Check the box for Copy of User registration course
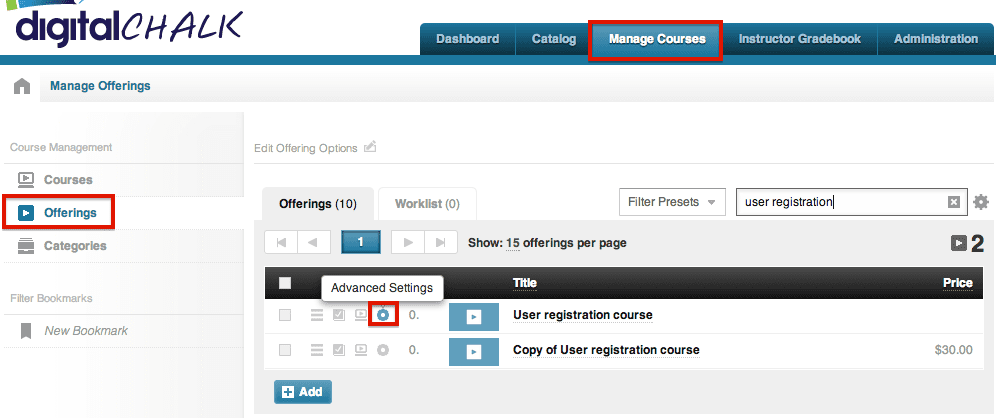Image resolution: width=996 pixels, height=418 pixels. 285,349
